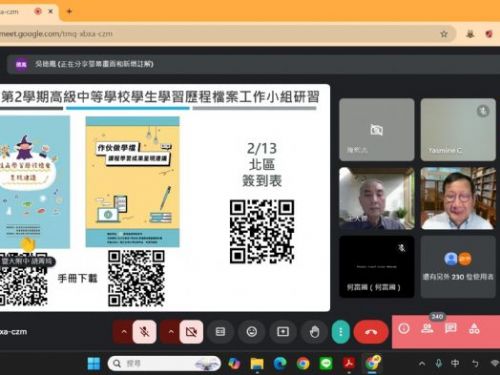Viewport: 500px width, 375px height.
Task: Select the active Chrome window with profile badge
Action: (373, 363)
